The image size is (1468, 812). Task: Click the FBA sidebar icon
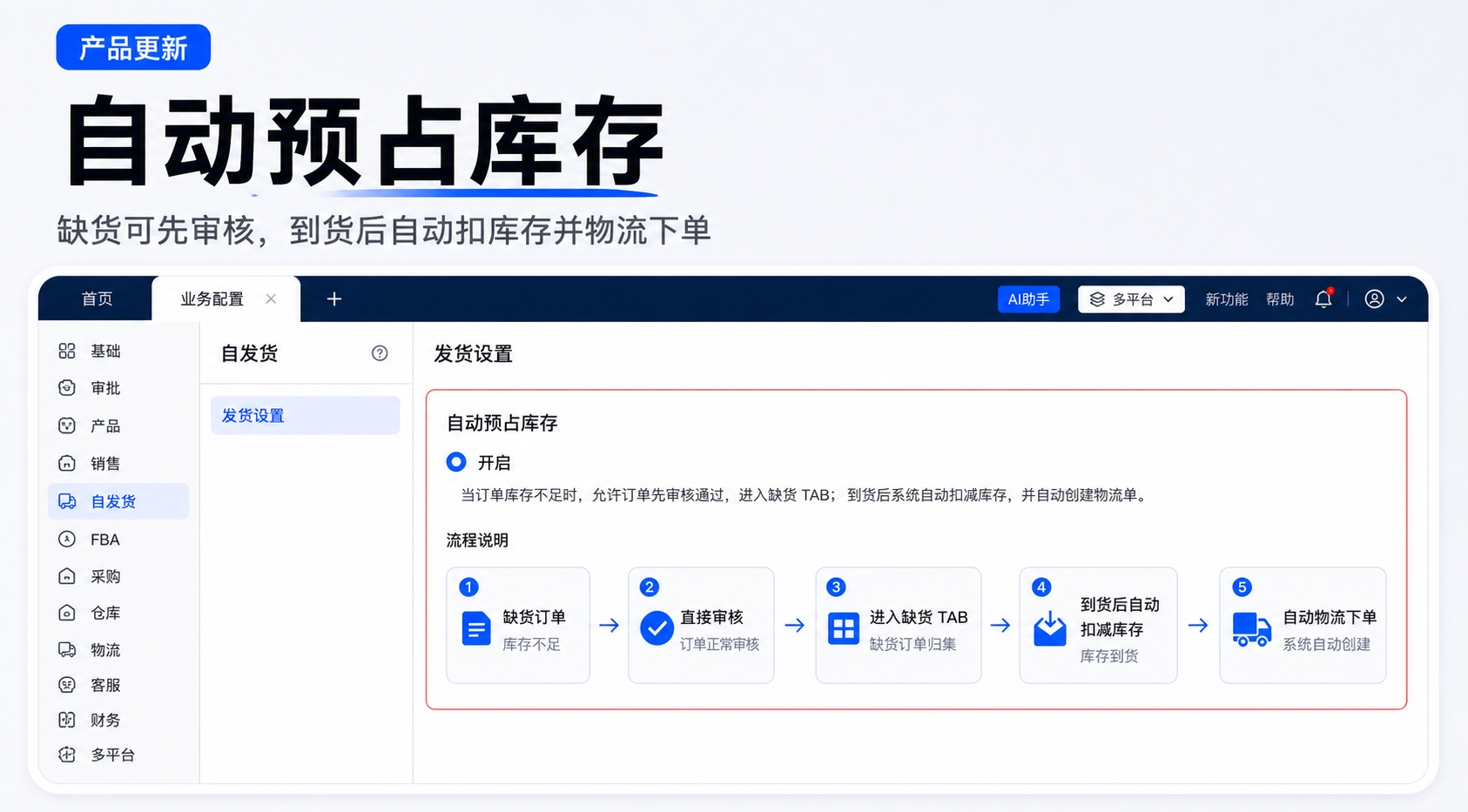pyautogui.click(x=67, y=540)
